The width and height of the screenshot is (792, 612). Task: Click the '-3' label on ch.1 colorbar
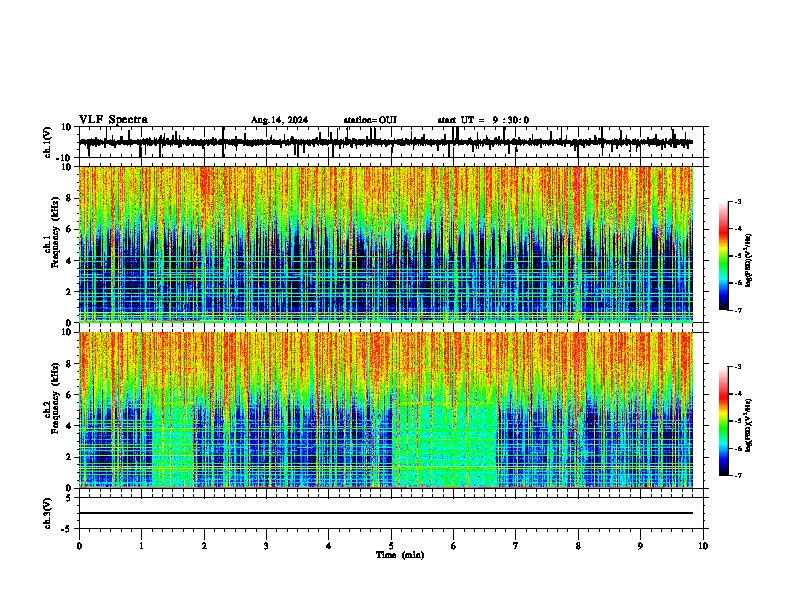737,201
